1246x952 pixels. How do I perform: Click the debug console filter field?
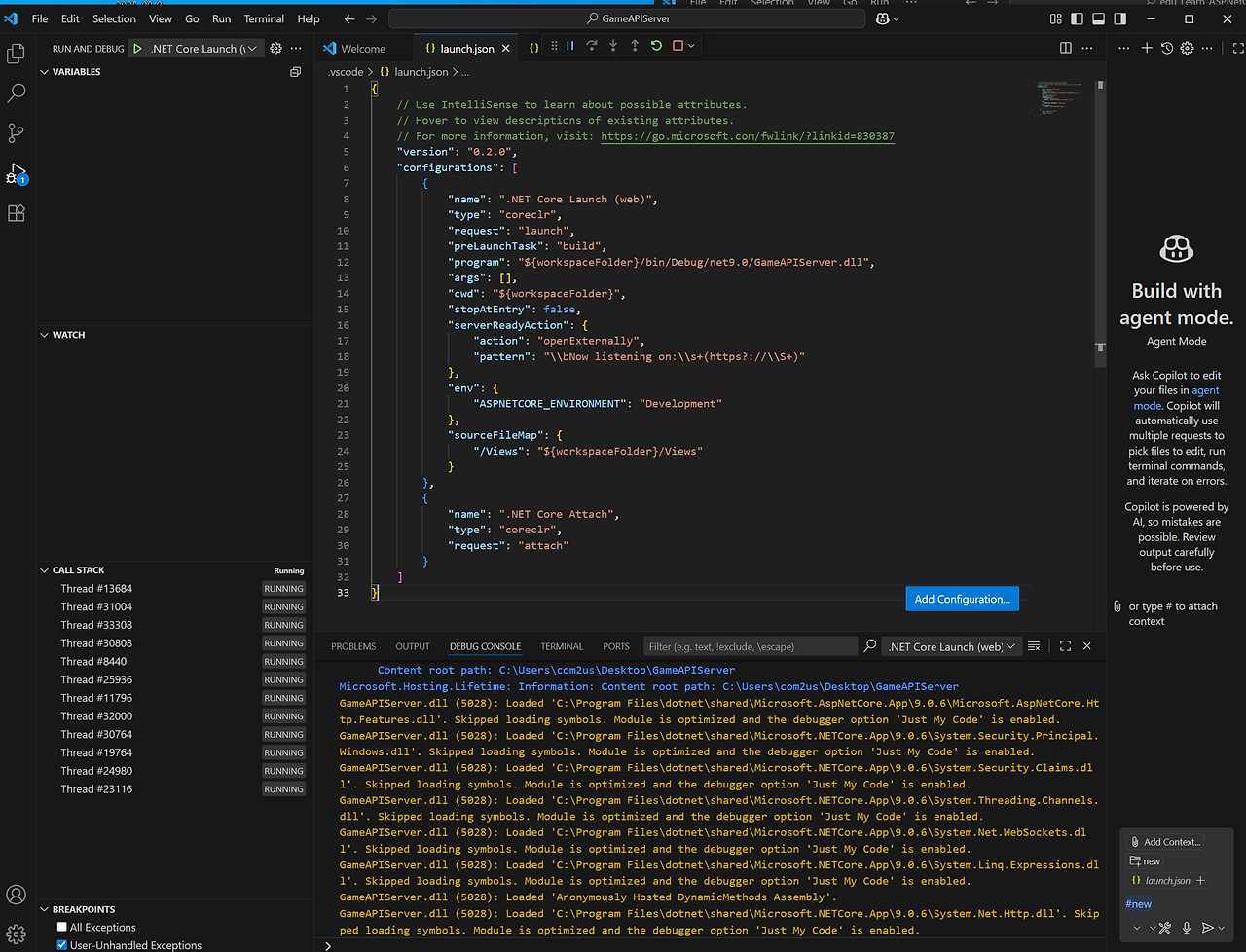tap(750, 646)
